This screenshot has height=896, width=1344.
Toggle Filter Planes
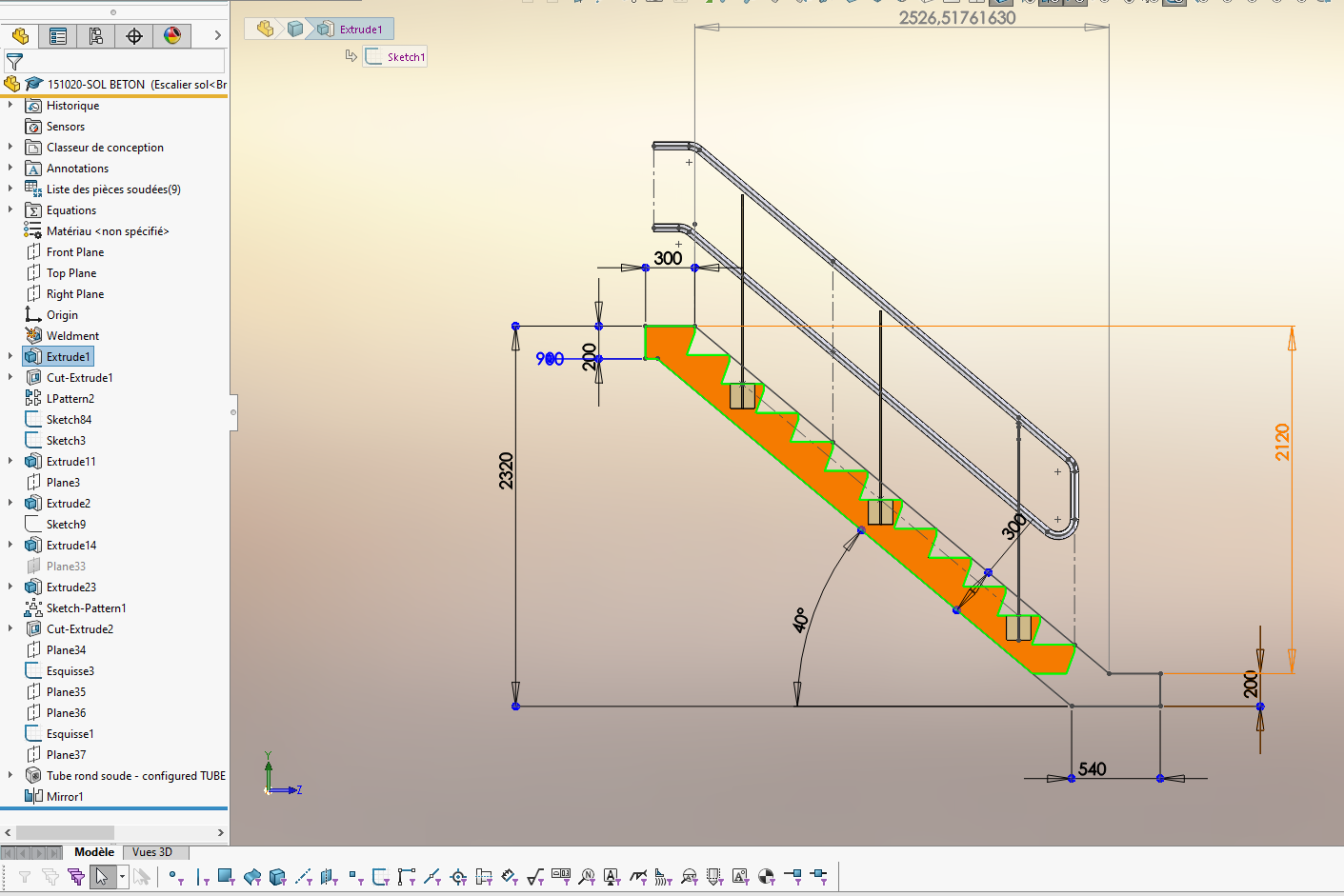tap(330, 877)
